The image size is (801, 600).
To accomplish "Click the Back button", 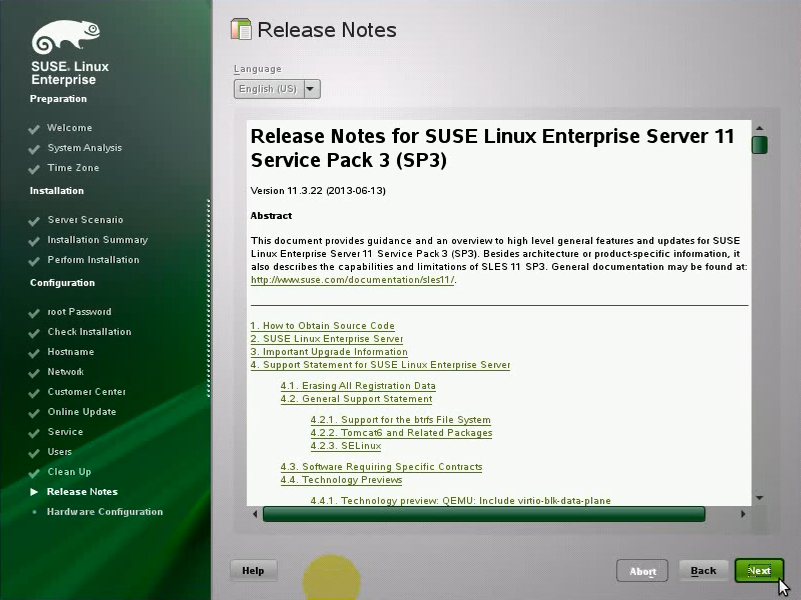I will pos(703,570).
